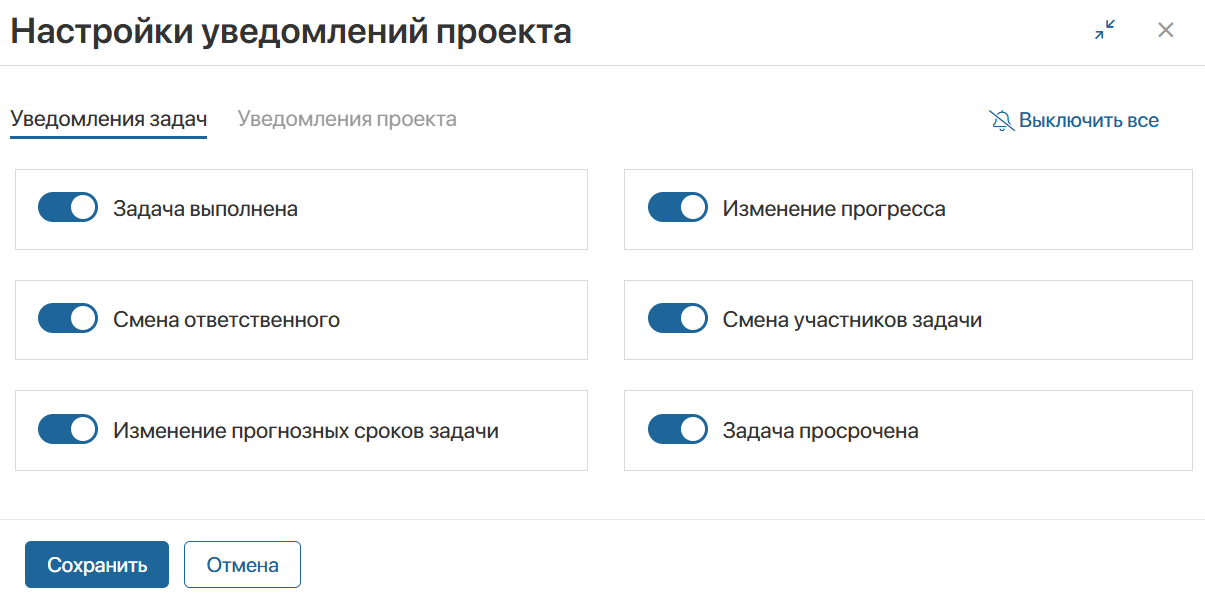
Task: Click the crossed-out bell icon
Action: (x=1001, y=121)
